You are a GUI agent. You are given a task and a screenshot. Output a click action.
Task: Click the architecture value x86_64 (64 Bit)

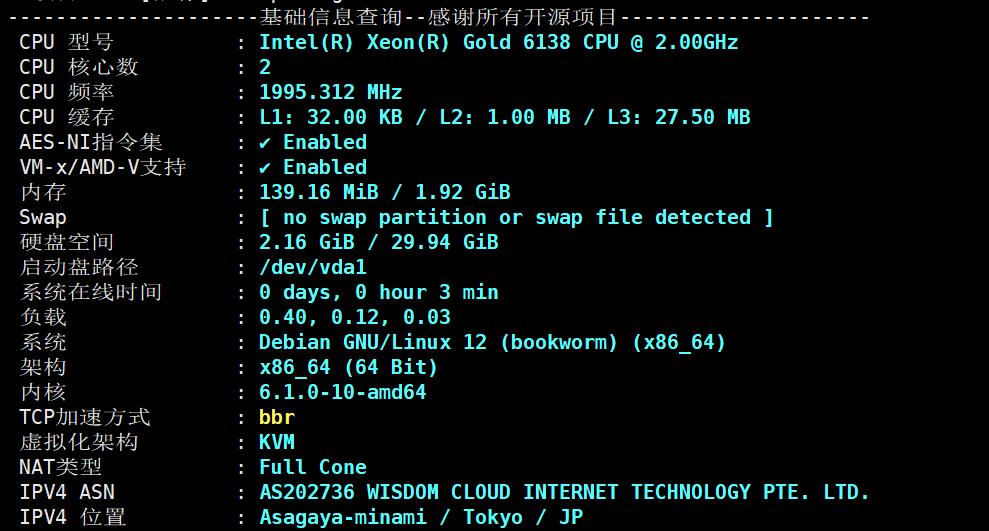[348, 367]
